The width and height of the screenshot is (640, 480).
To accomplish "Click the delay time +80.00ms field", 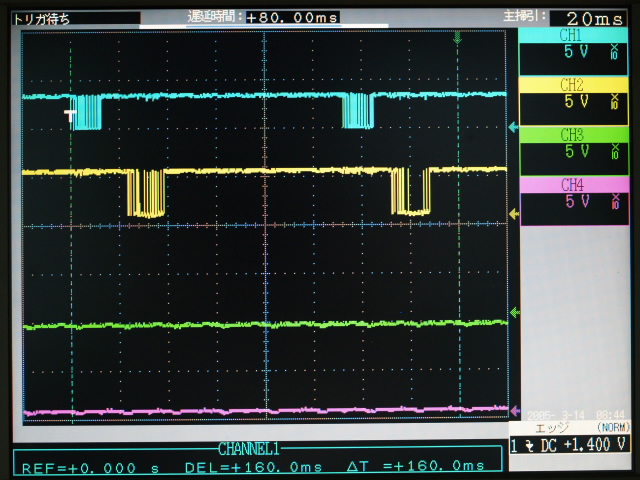I will click(x=294, y=17).
